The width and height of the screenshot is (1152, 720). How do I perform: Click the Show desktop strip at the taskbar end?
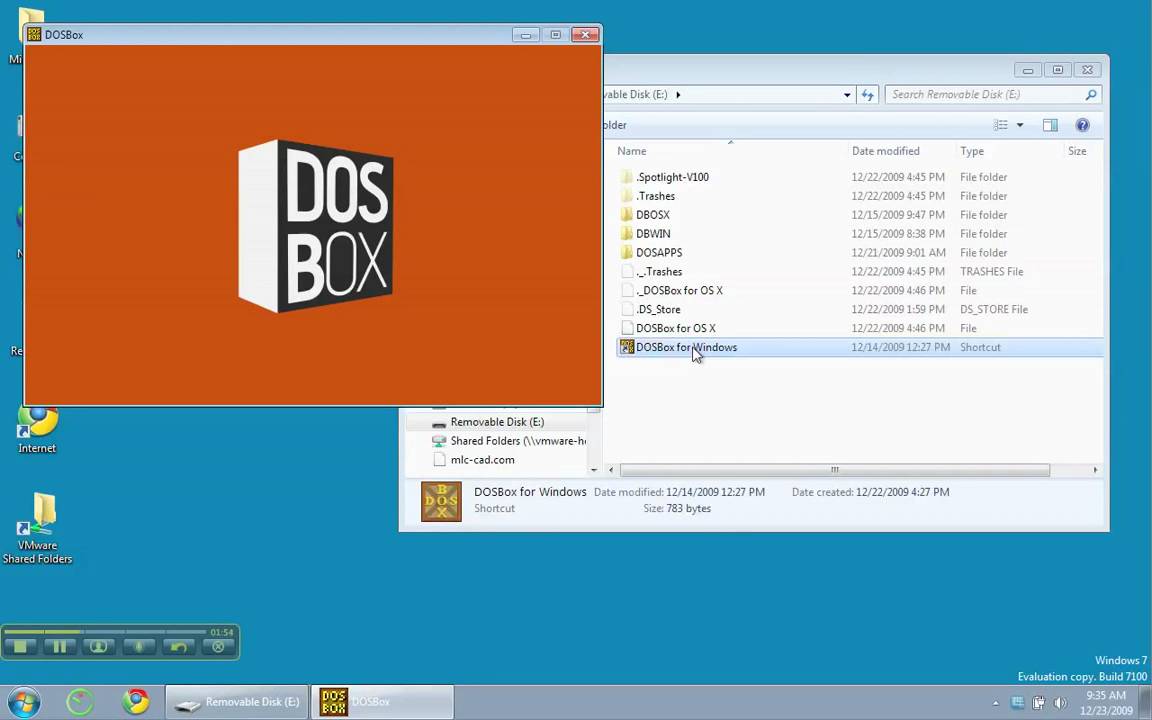(x=1145, y=702)
